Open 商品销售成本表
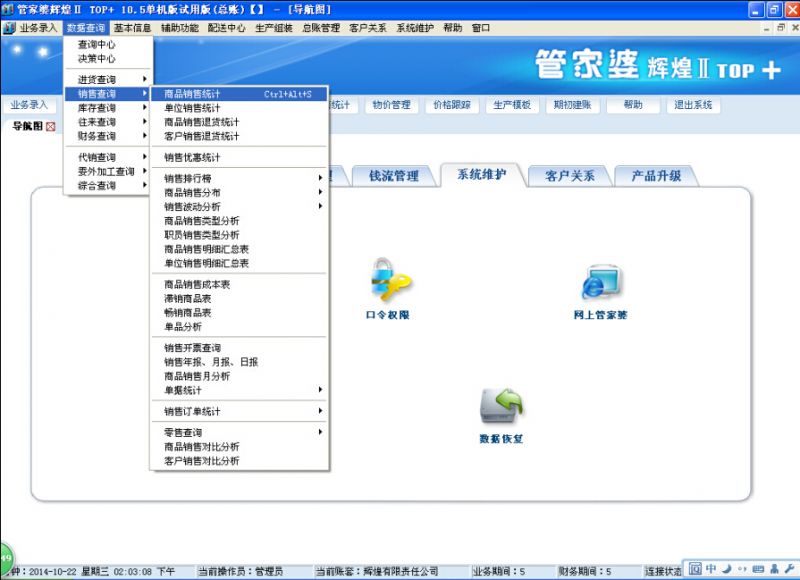 (x=239, y=285)
